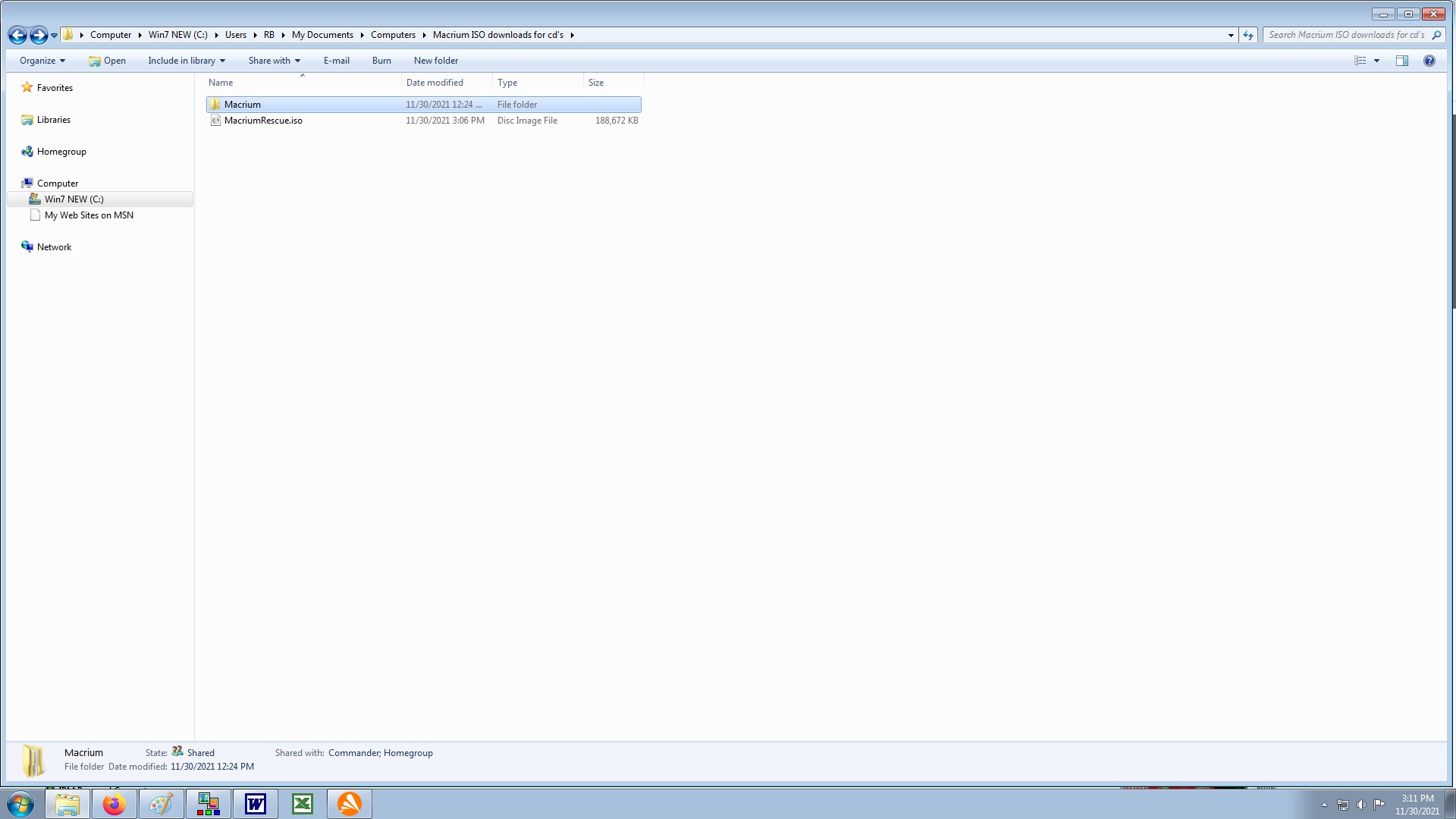The image size is (1456, 819).
Task: Change your view icon button
Action: 1360,61
